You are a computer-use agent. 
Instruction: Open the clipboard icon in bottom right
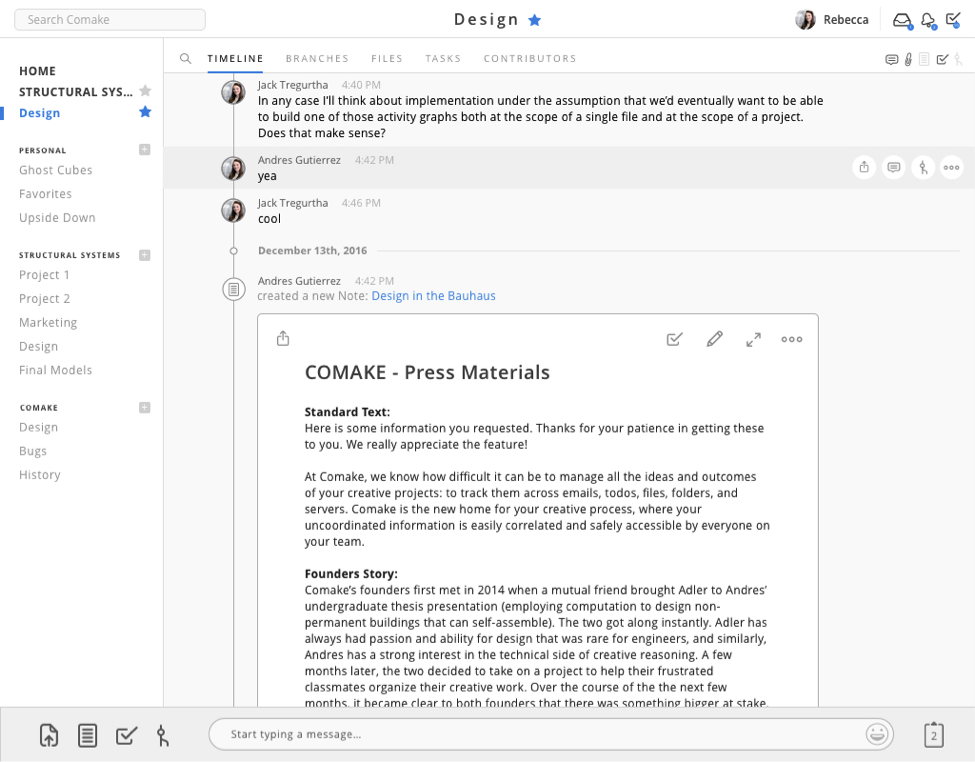(x=932, y=735)
